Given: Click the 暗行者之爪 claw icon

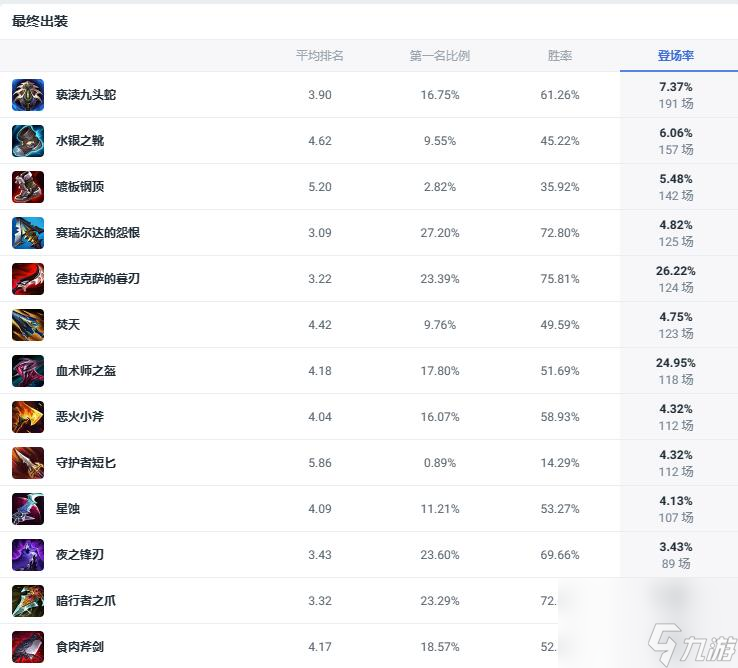Looking at the screenshot, I should tap(28, 601).
